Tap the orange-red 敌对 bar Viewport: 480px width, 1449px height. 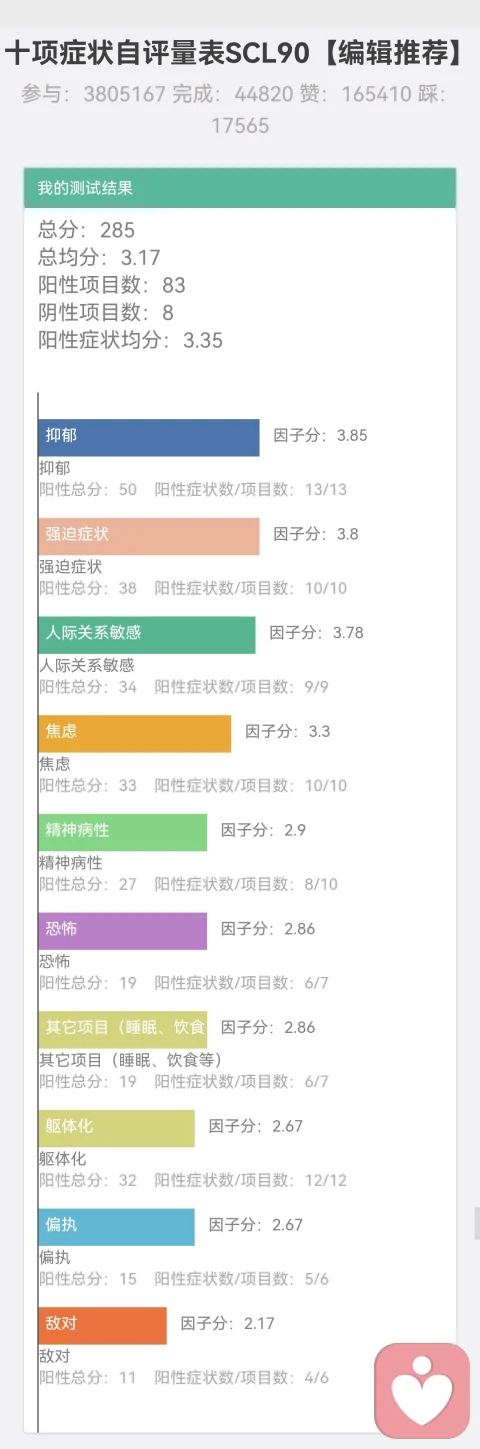pos(103,1324)
